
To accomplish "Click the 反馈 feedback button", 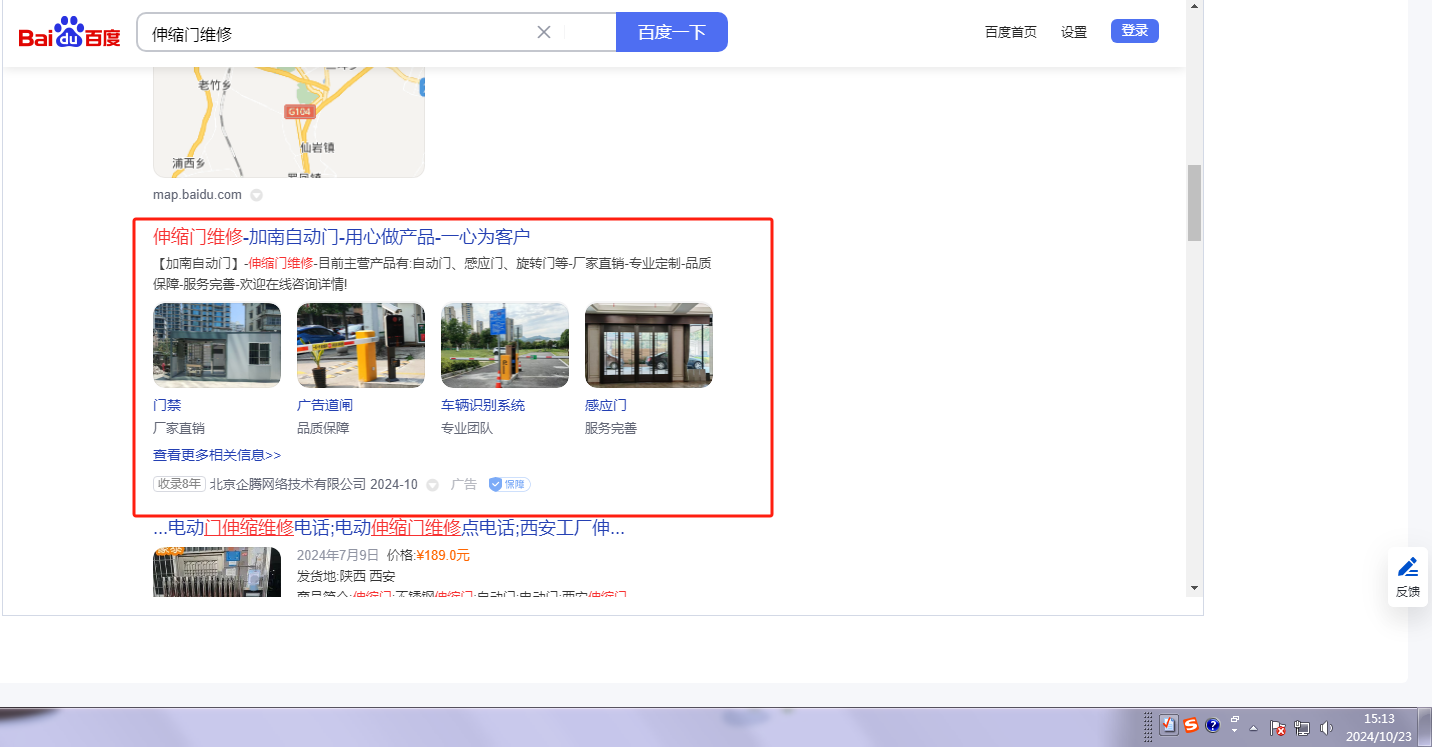I will 1408,577.
